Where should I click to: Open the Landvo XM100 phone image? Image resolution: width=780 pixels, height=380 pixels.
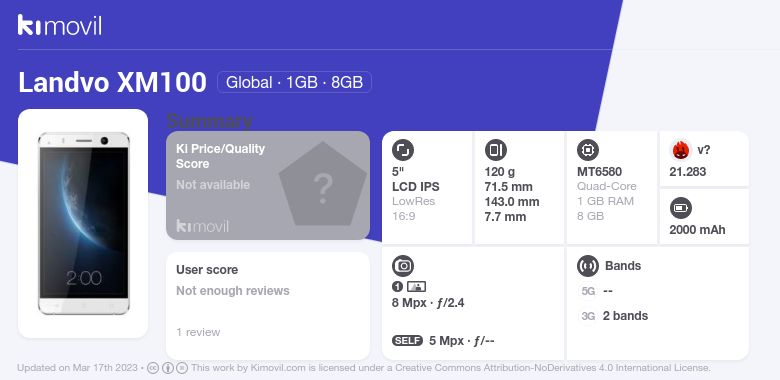(x=83, y=224)
